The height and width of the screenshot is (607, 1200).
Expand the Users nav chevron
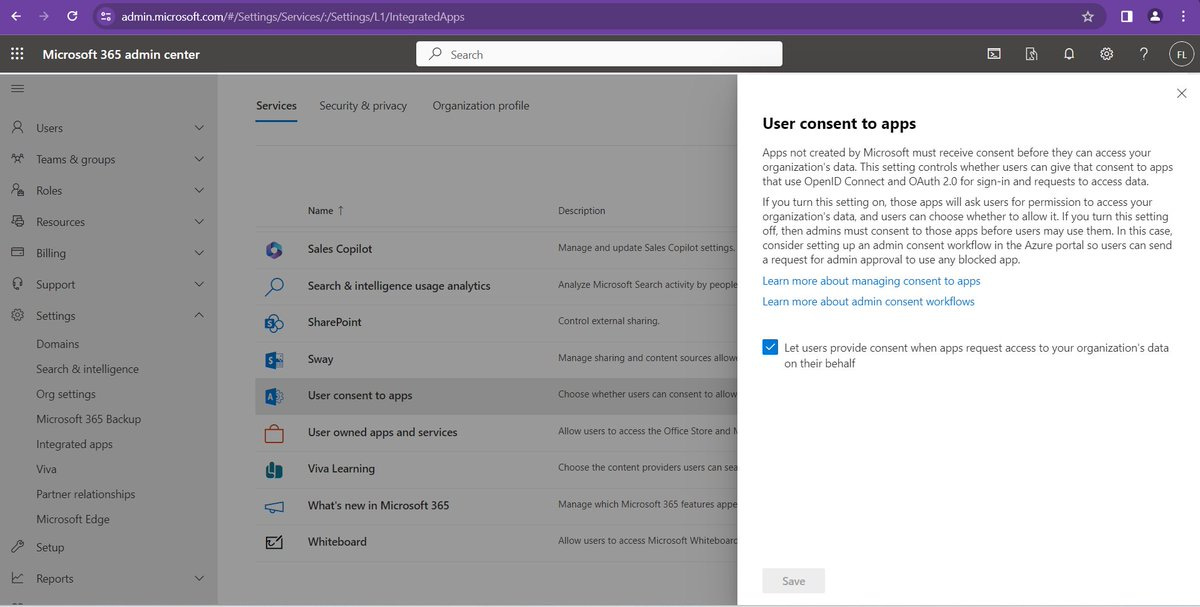point(199,128)
